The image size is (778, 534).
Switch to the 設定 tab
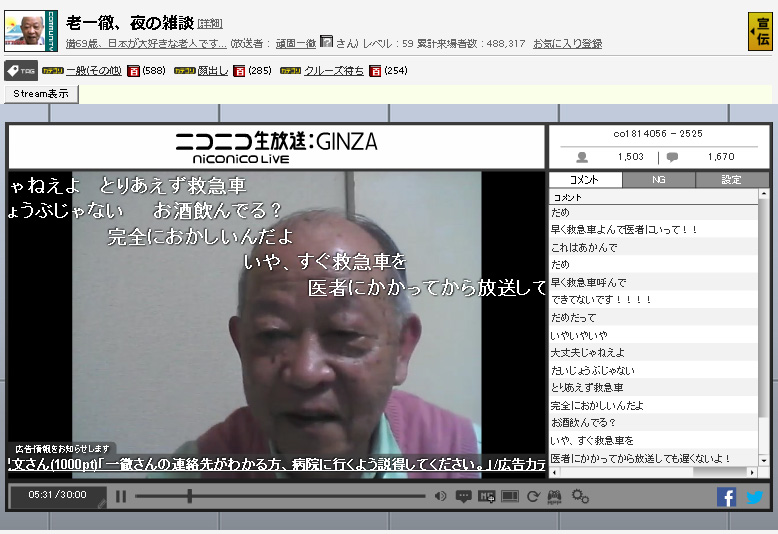tap(732, 180)
